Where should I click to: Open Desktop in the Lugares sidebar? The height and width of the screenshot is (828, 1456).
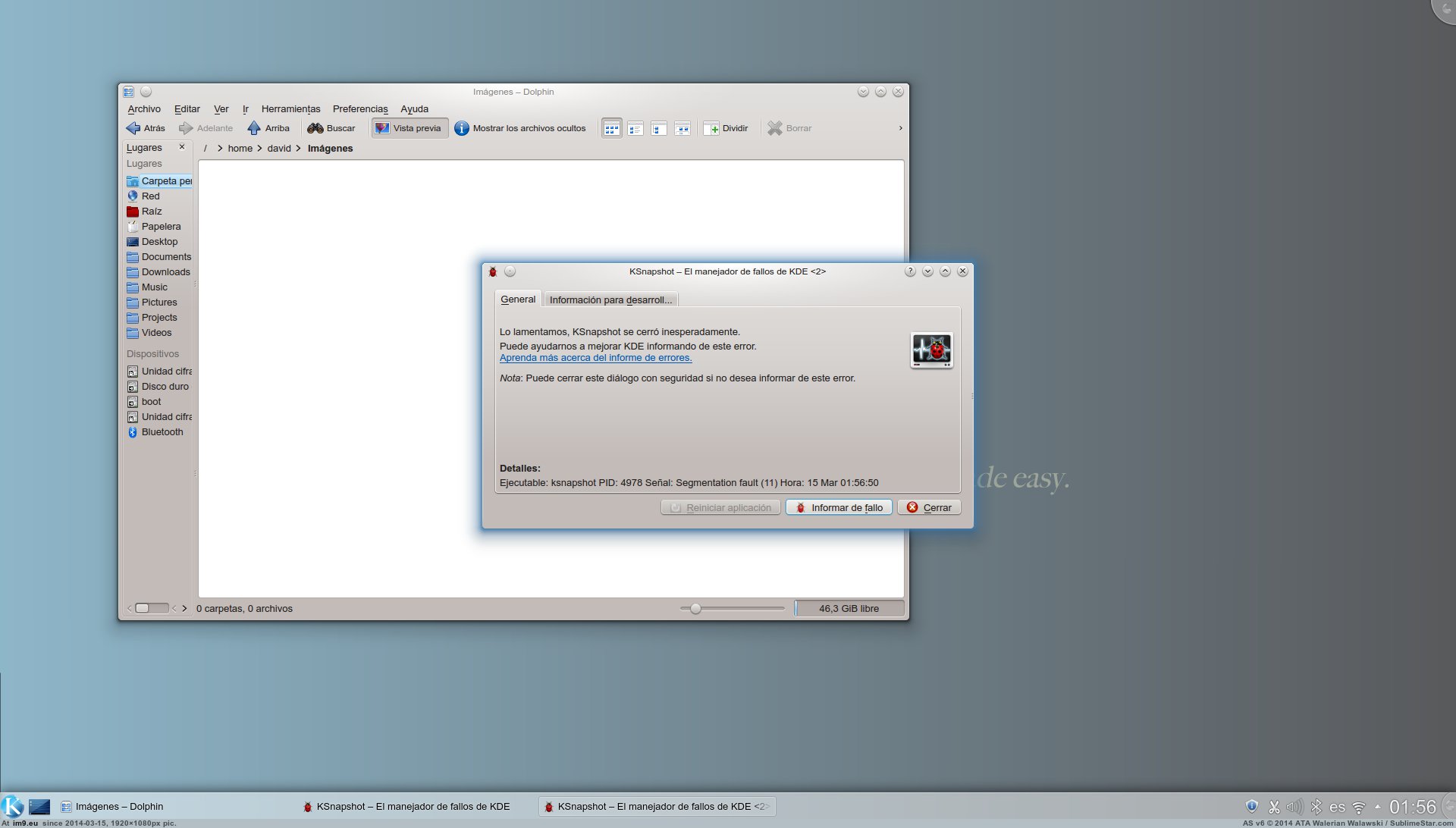(159, 242)
